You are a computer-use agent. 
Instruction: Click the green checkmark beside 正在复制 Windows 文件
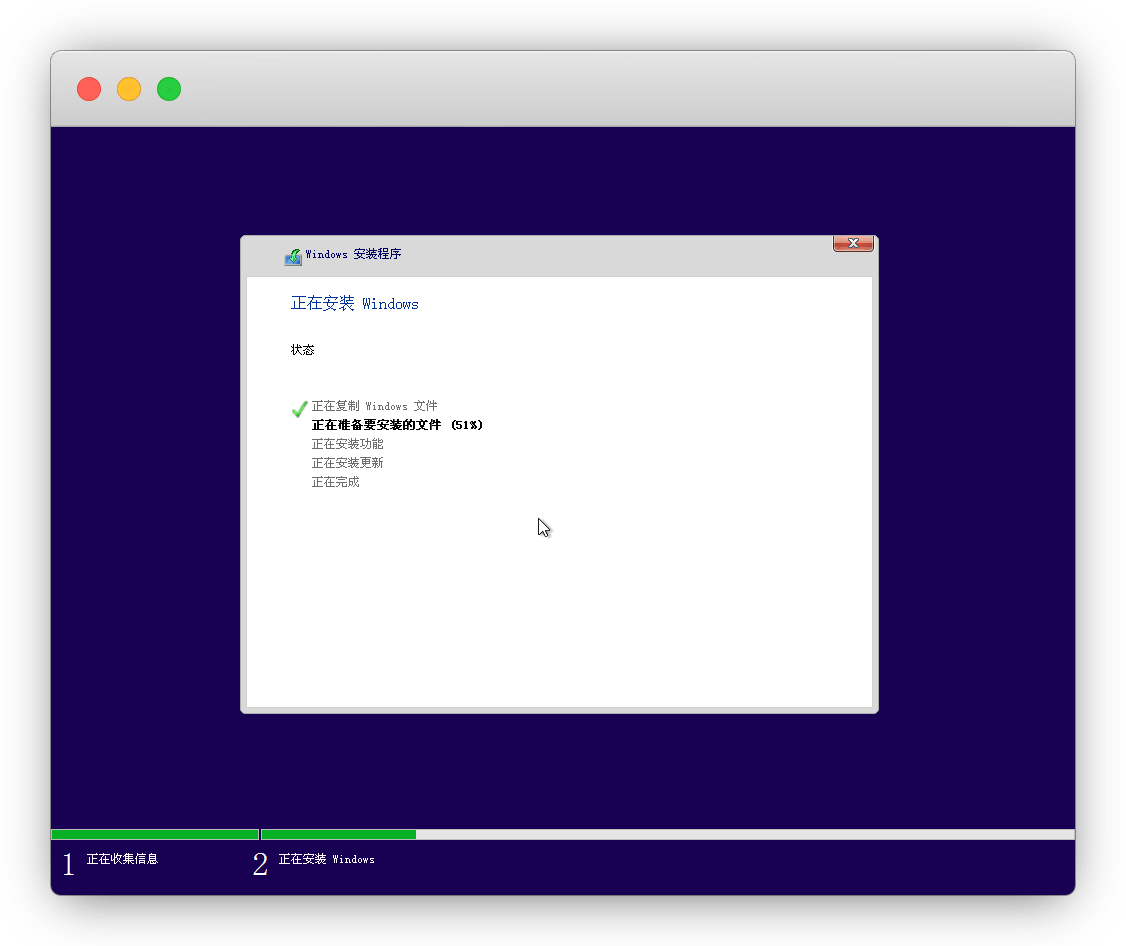click(x=299, y=408)
